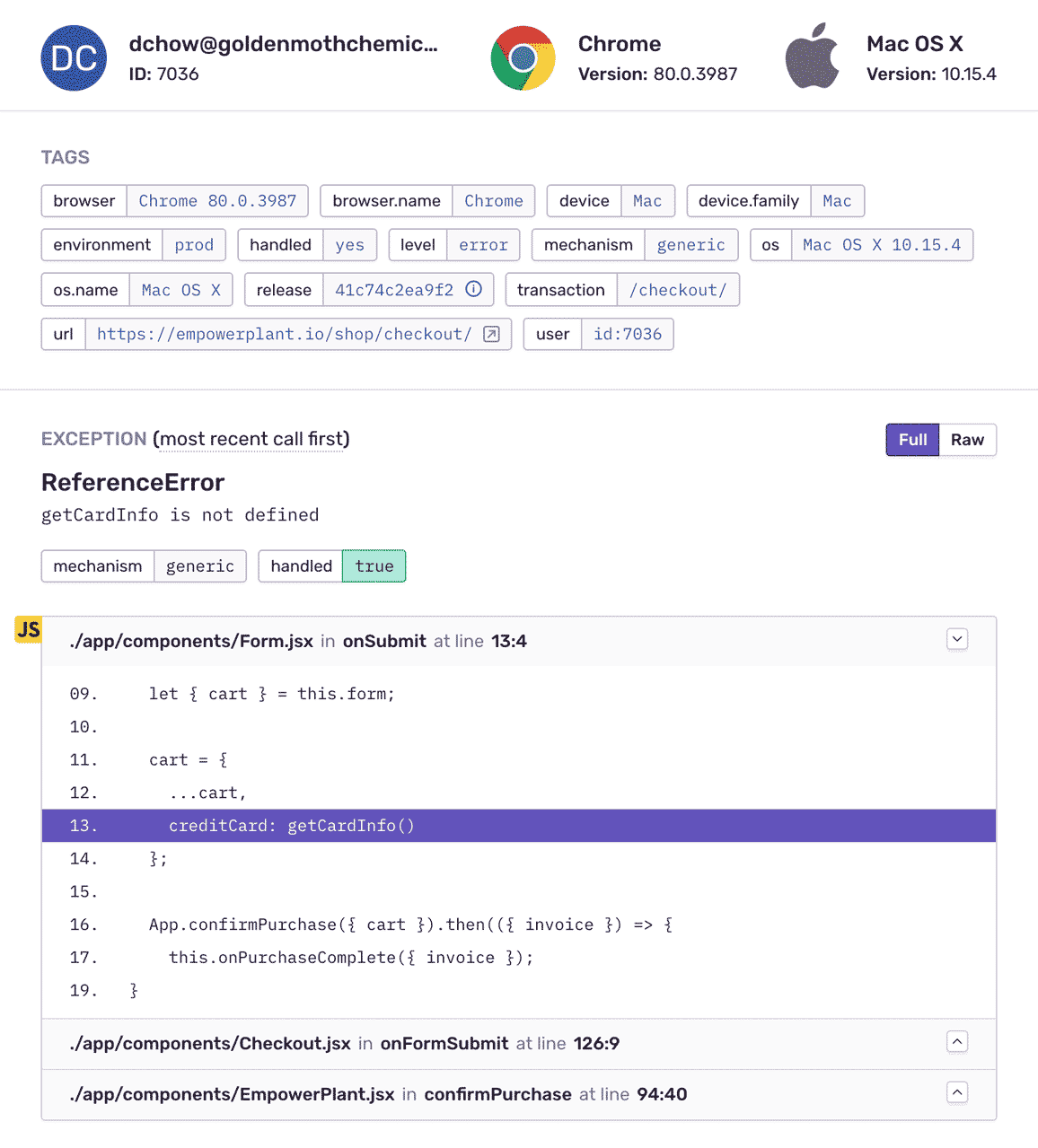Viewport: 1038px width, 1148px height.
Task: Click the level error tag
Action: pyautogui.click(x=483, y=244)
